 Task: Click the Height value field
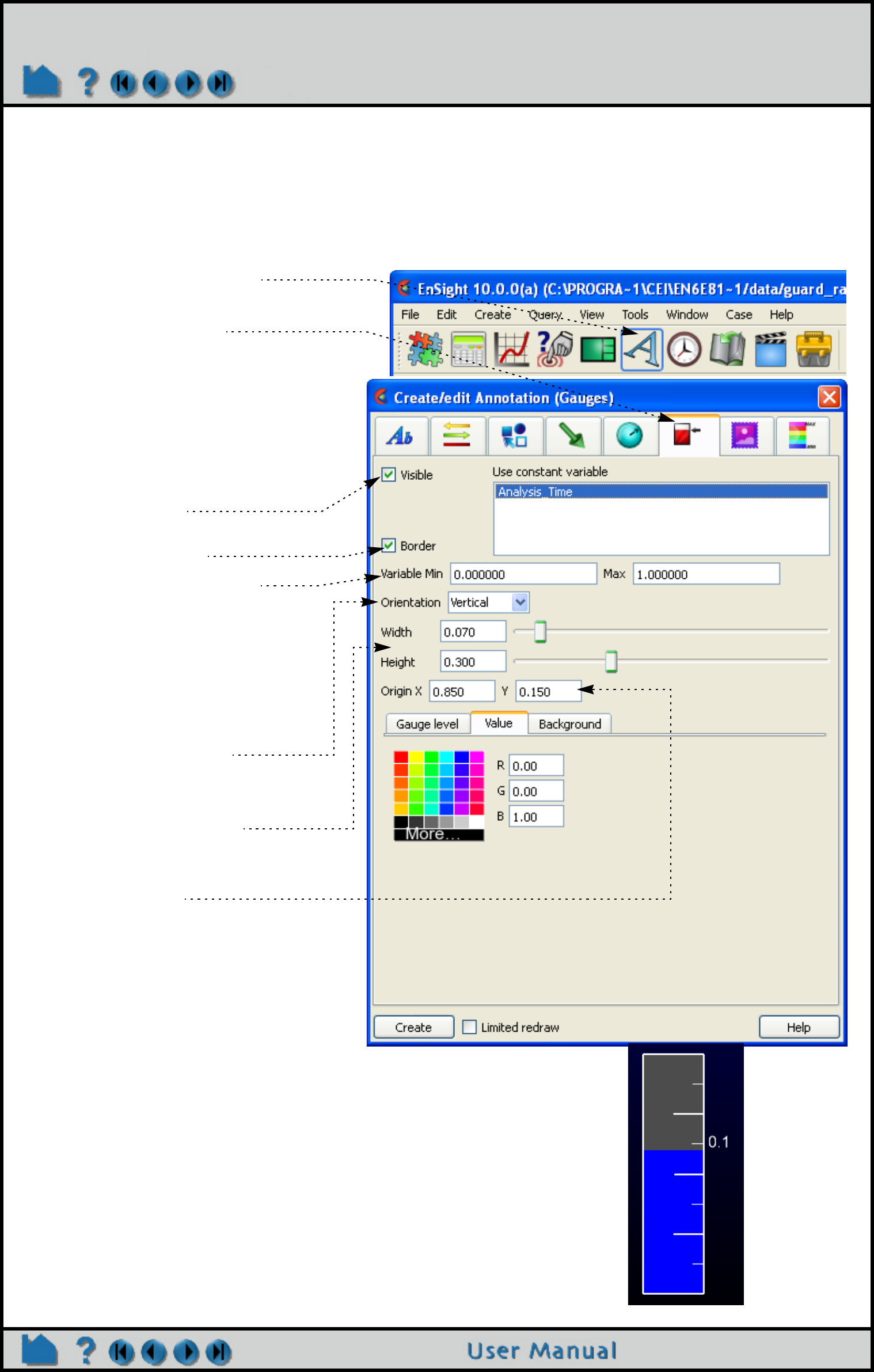(473, 662)
